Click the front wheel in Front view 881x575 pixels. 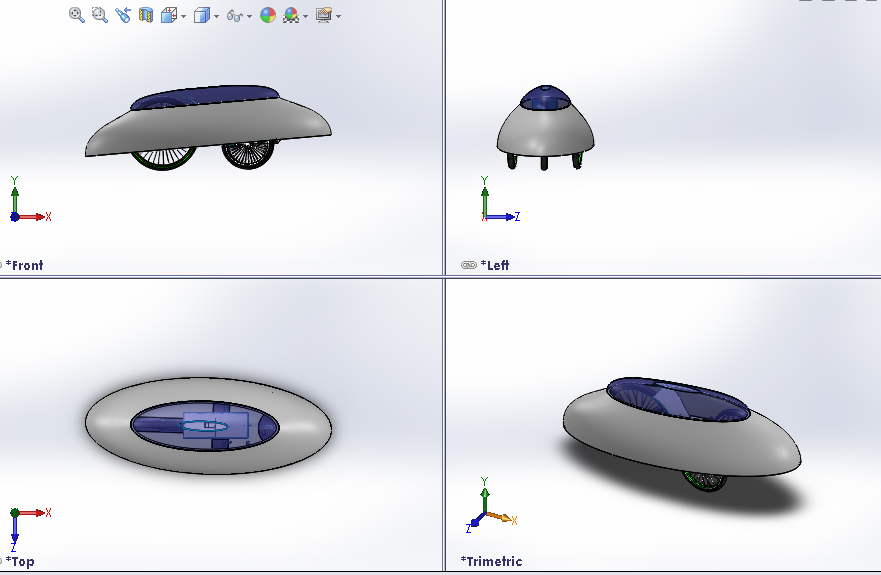248,154
